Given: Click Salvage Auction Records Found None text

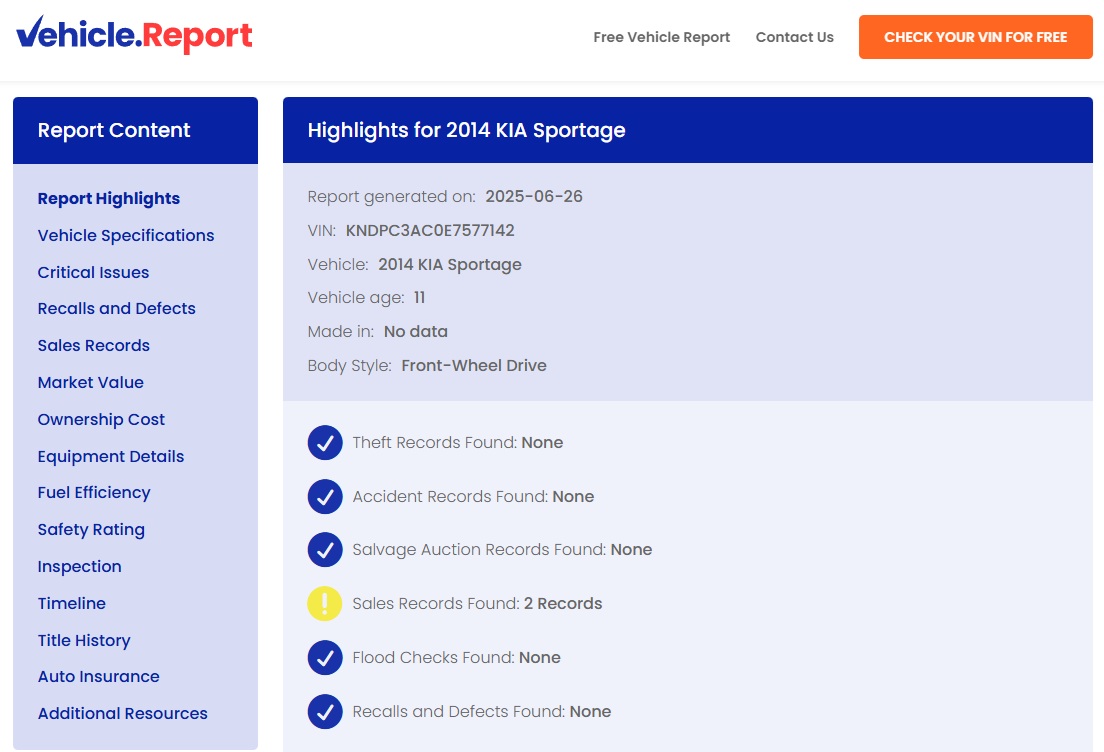Looking at the screenshot, I should (502, 550).
